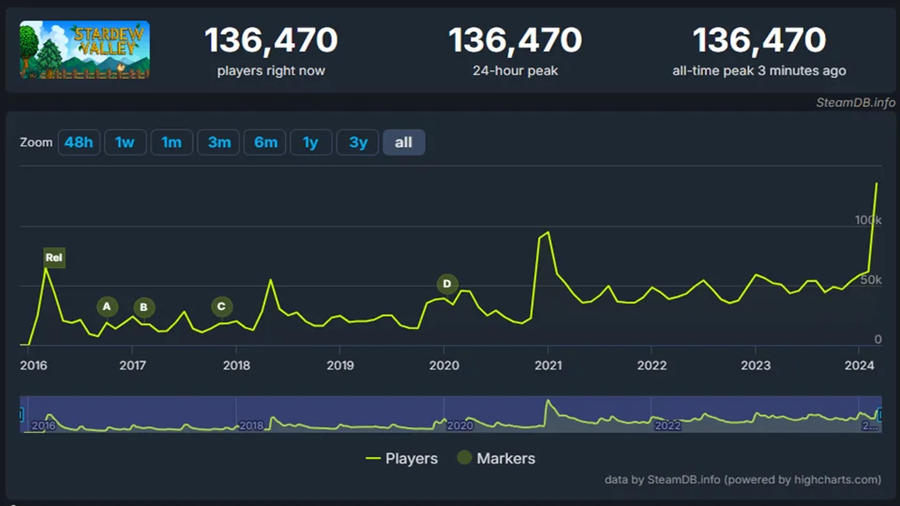Set chart zoom to 3m

tap(219, 142)
